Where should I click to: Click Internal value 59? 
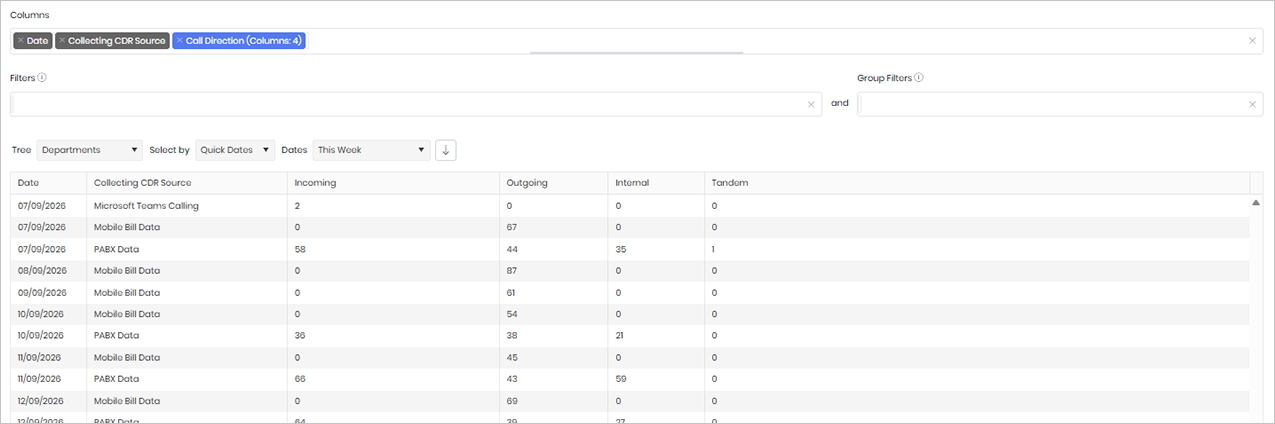(x=621, y=379)
